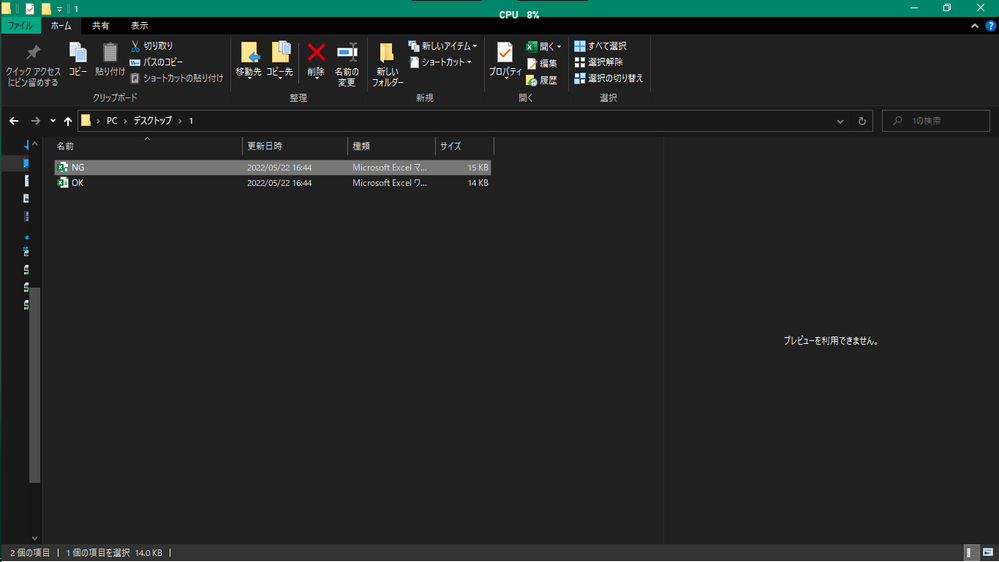The height and width of the screenshot is (562, 999).
Task: Click new folder icon in title bar
Action: pyautogui.click(x=46, y=8)
